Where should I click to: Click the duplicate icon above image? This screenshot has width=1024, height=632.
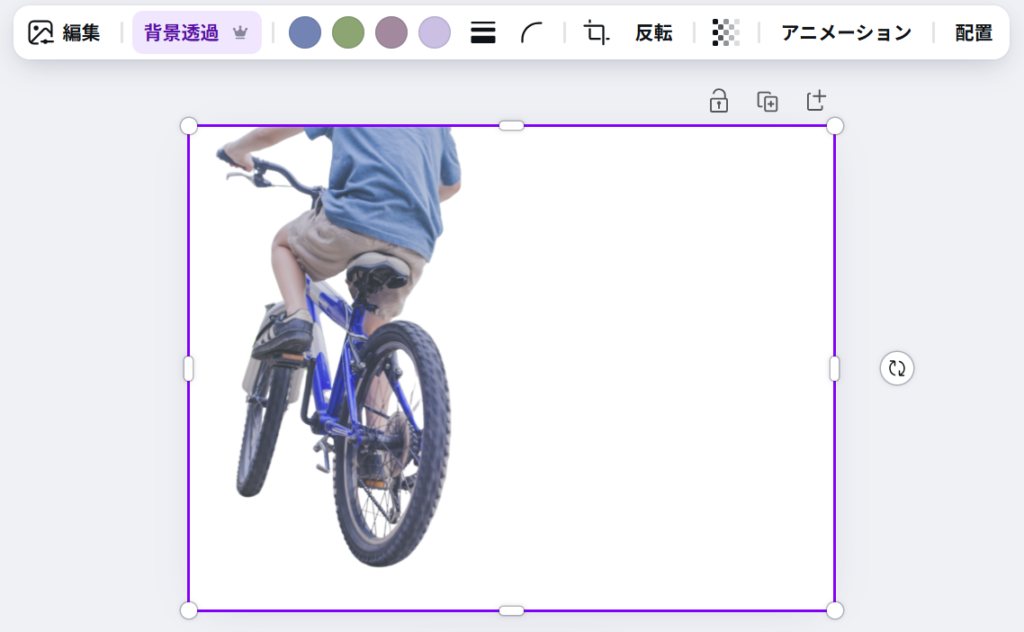point(767,101)
